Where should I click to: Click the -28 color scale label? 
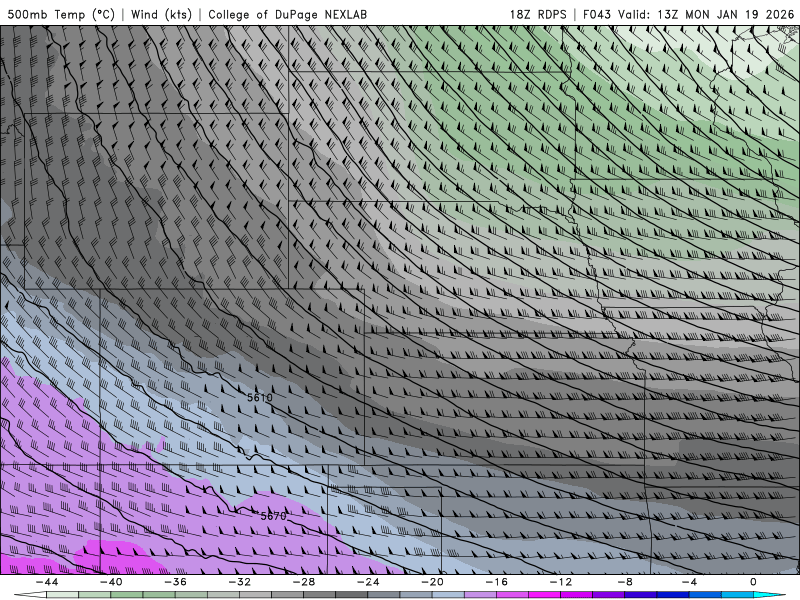pos(304,582)
